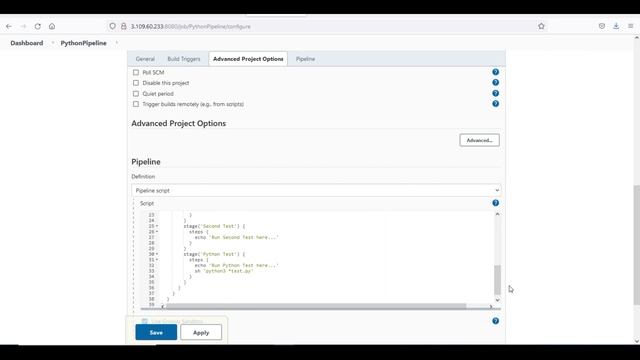Enable Trigger builds remotely checkbox
The width and height of the screenshot is (640, 360).
click(136, 104)
